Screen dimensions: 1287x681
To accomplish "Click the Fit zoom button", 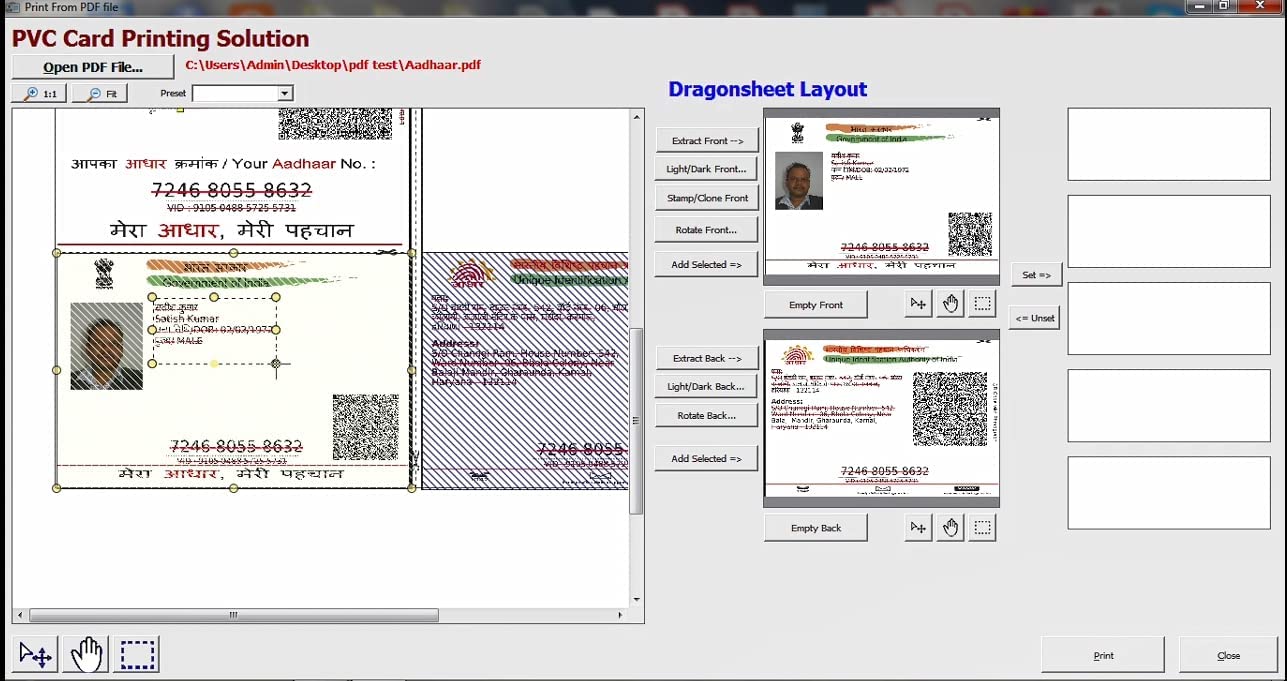I will click(x=99, y=93).
